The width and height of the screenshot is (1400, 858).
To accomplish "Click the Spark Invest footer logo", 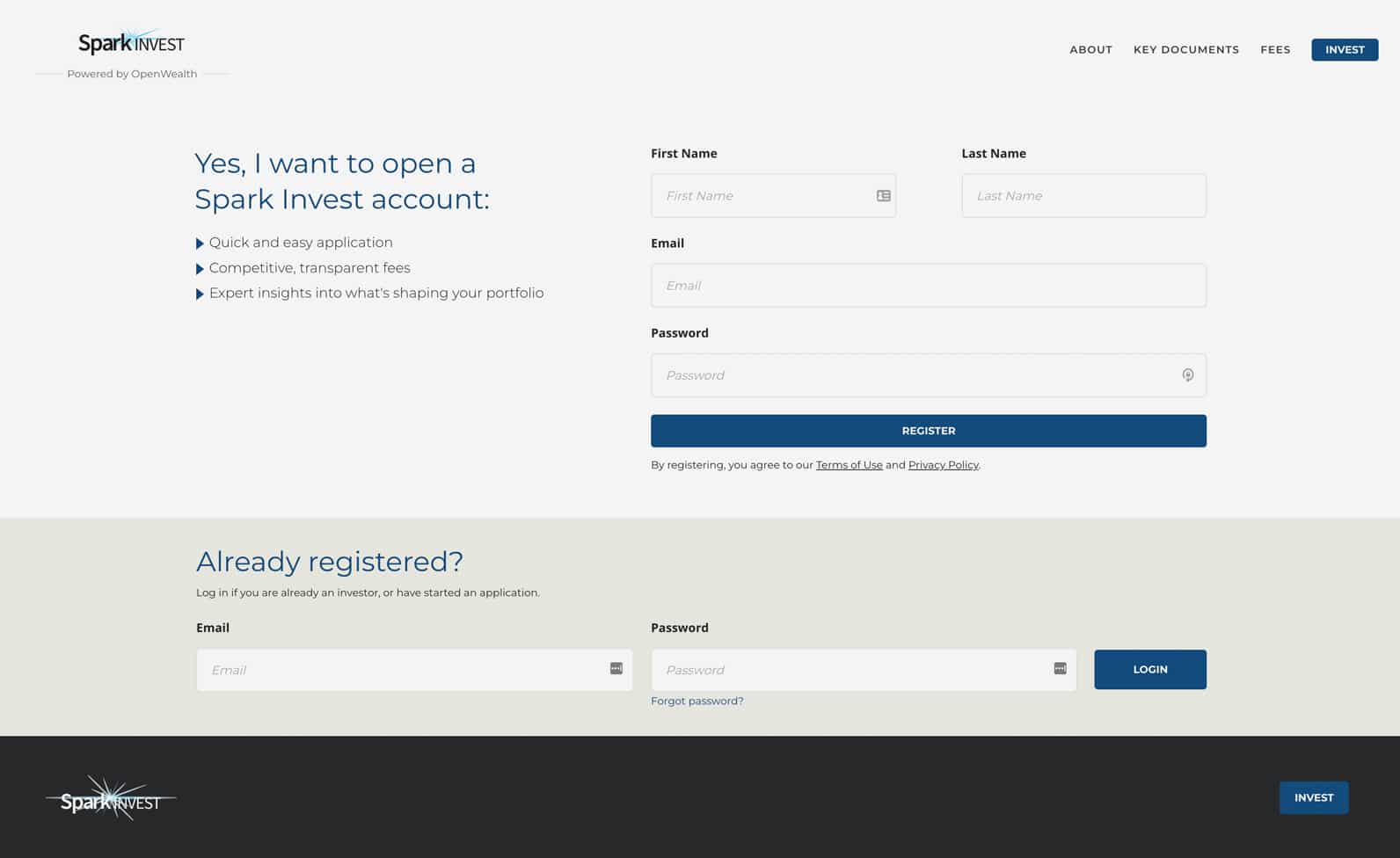I will 111,798.
